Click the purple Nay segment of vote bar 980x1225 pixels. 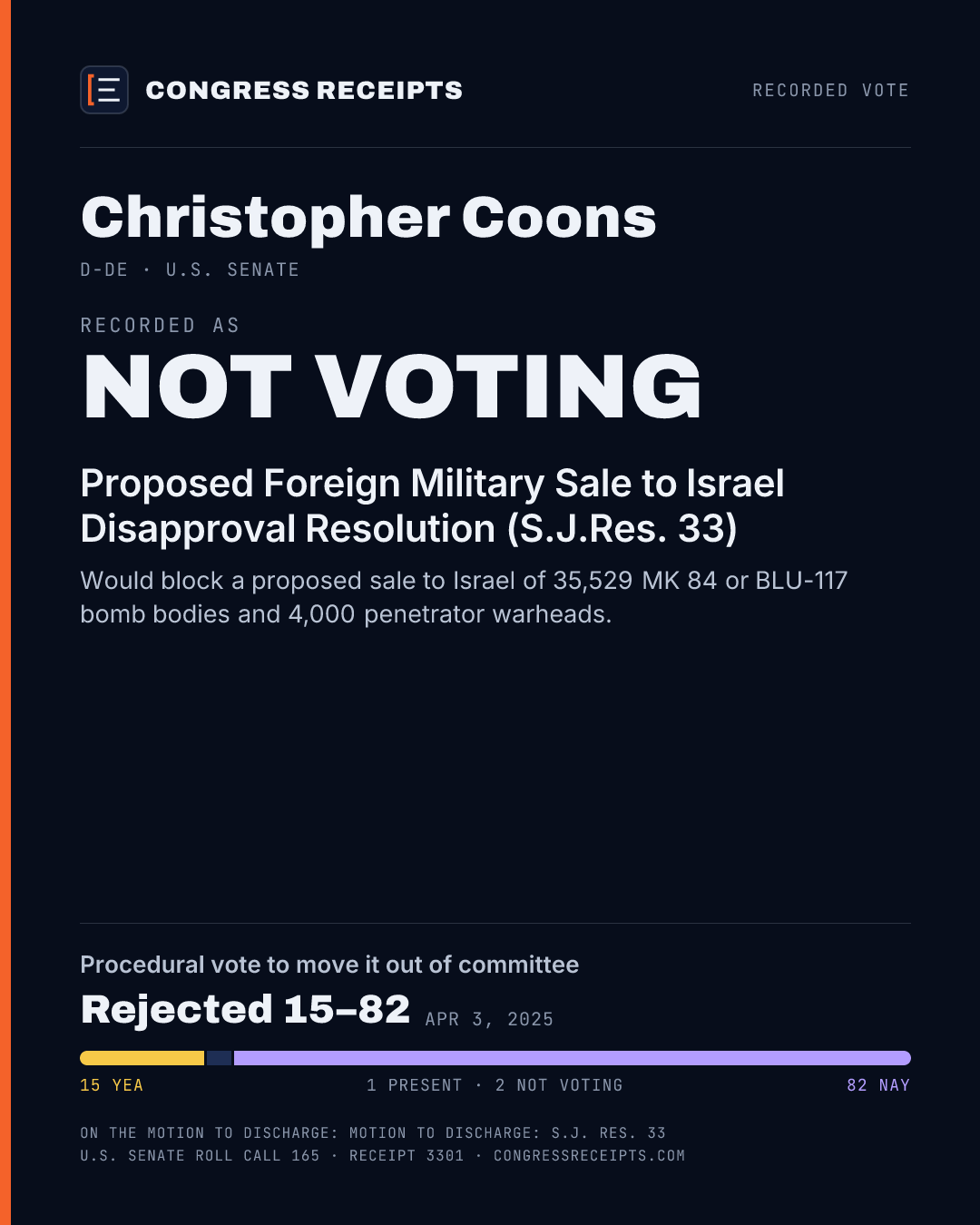coord(573,1058)
